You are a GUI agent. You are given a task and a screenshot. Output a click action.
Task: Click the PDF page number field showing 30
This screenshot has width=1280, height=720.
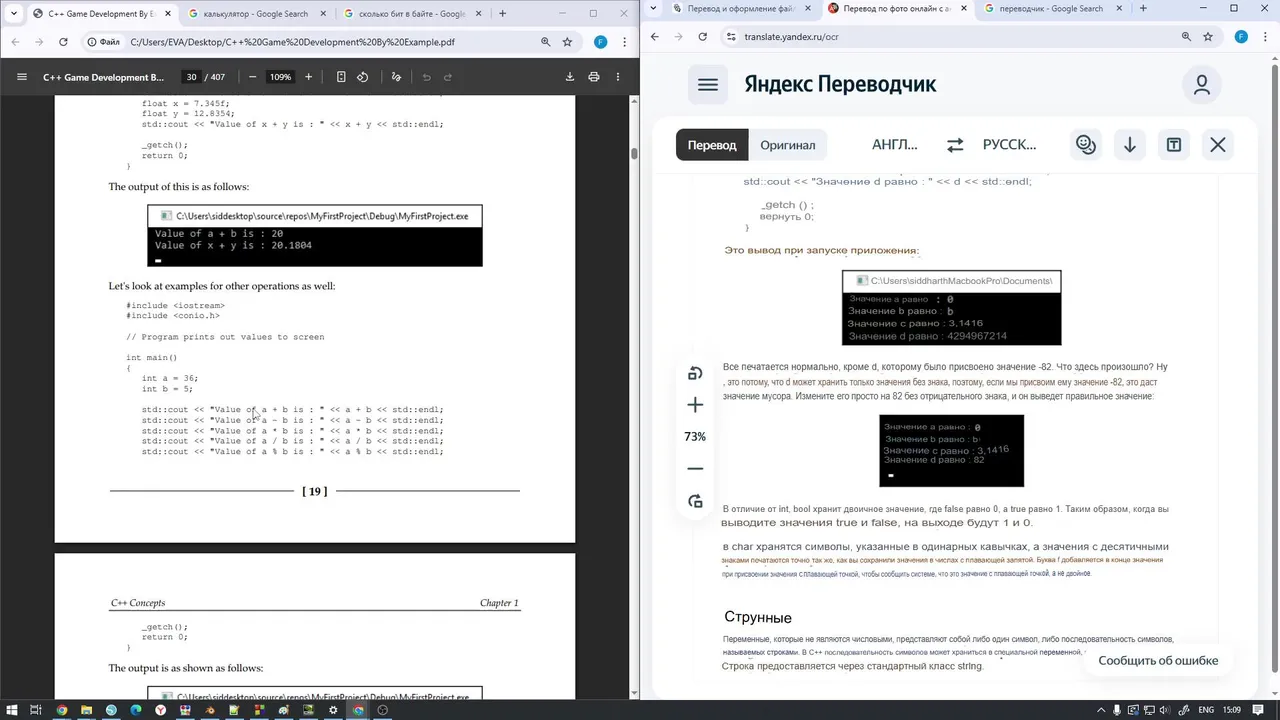click(190, 77)
